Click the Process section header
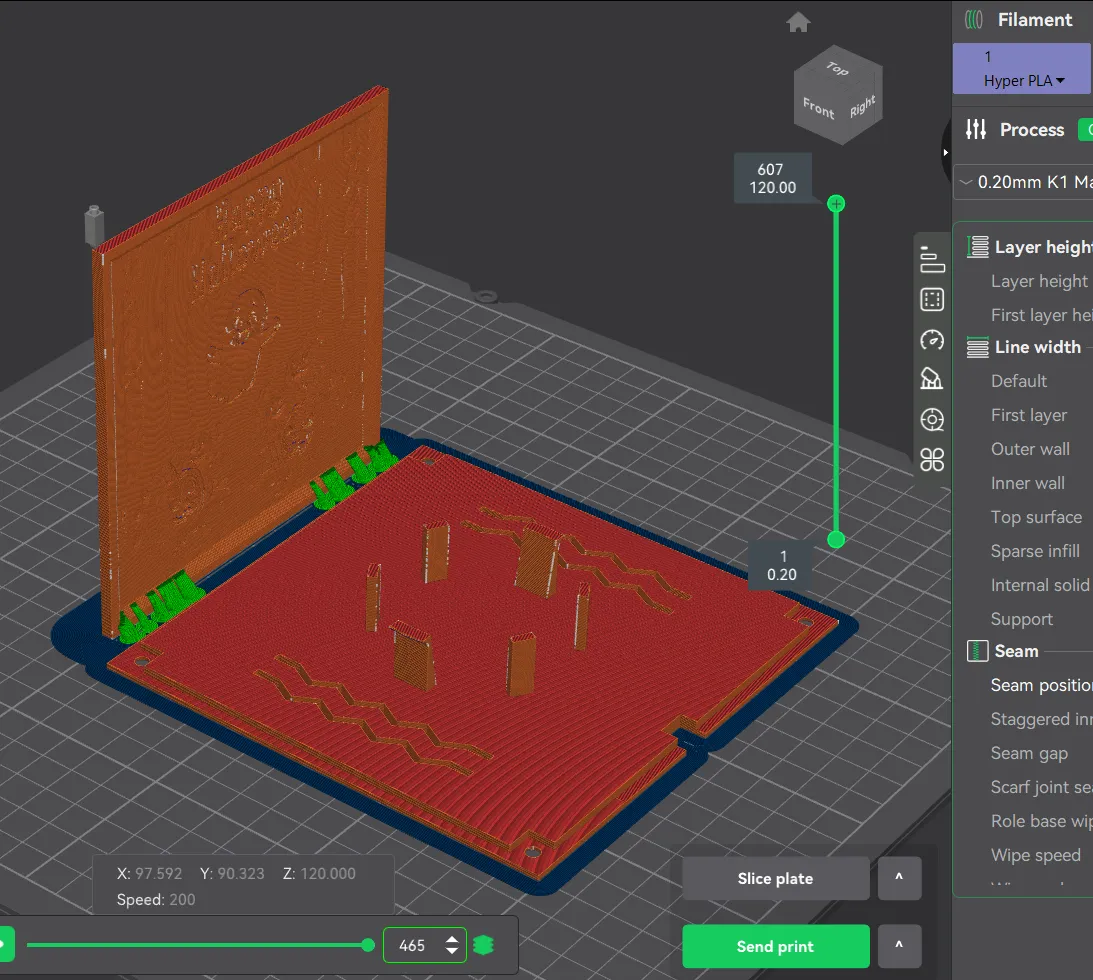The width and height of the screenshot is (1093, 980). click(1032, 130)
